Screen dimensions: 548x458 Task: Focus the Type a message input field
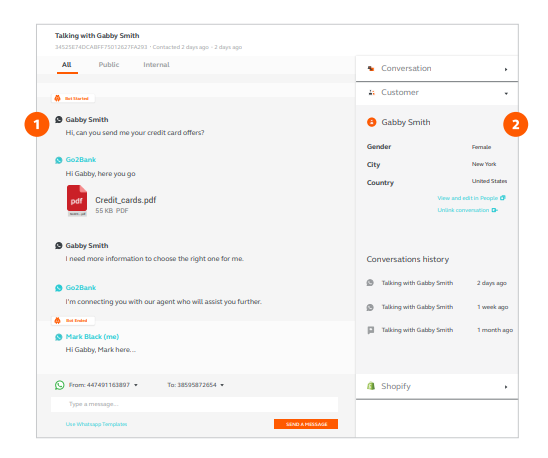pyautogui.click(x=194, y=404)
